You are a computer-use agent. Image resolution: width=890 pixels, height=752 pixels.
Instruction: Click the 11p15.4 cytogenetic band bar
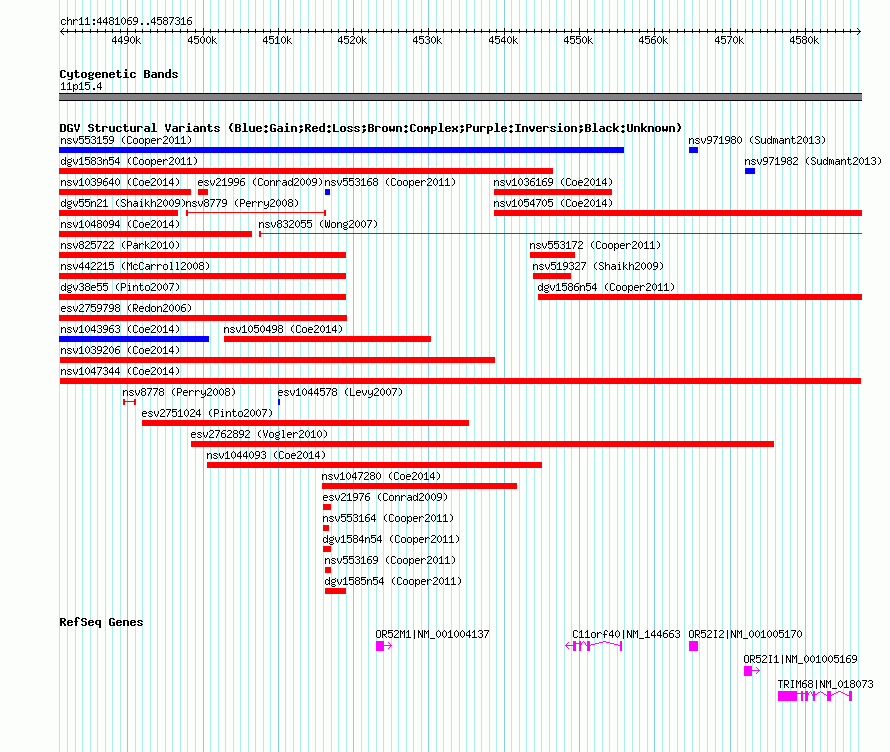point(460,97)
